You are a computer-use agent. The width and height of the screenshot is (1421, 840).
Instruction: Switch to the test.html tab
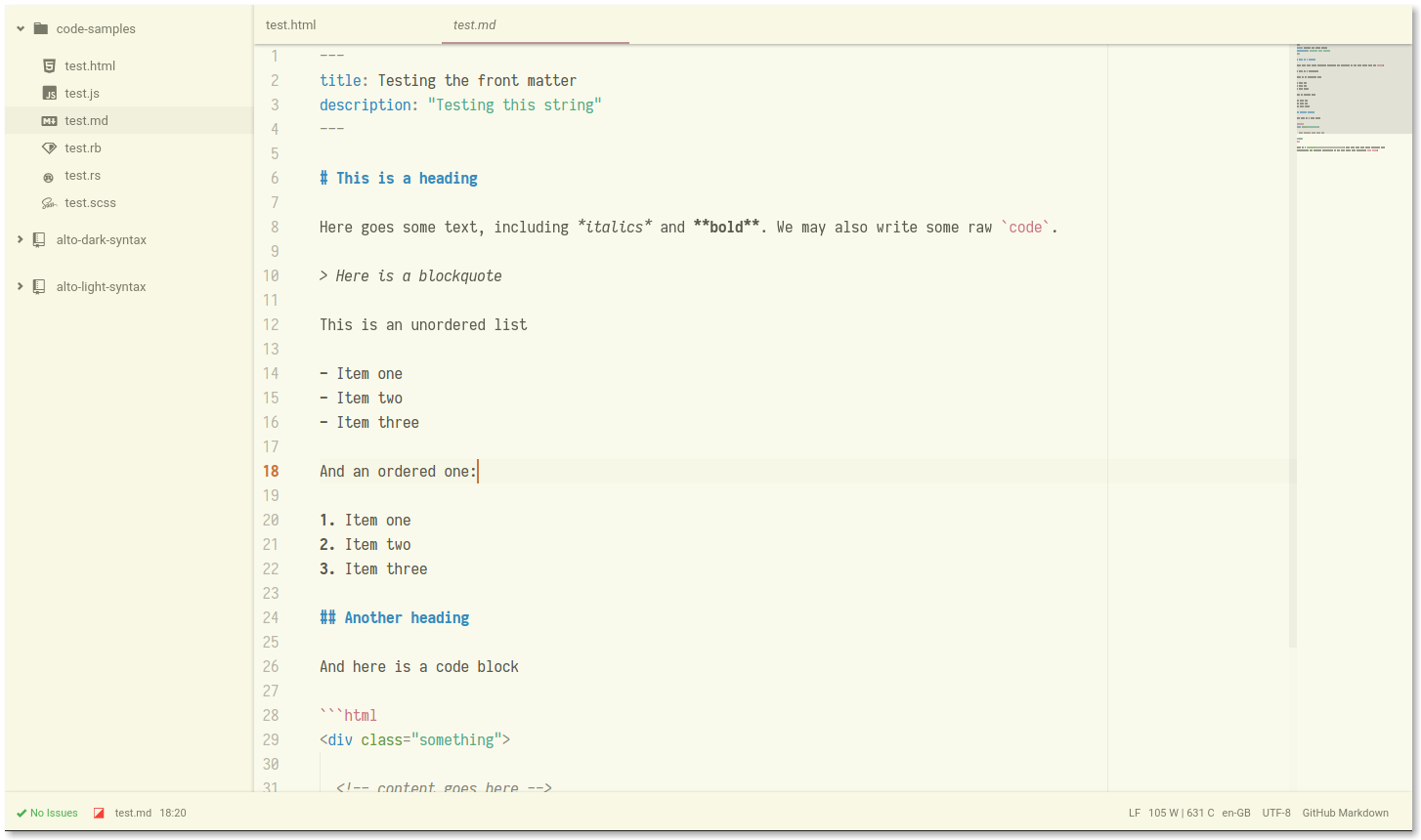pos(348,24)
